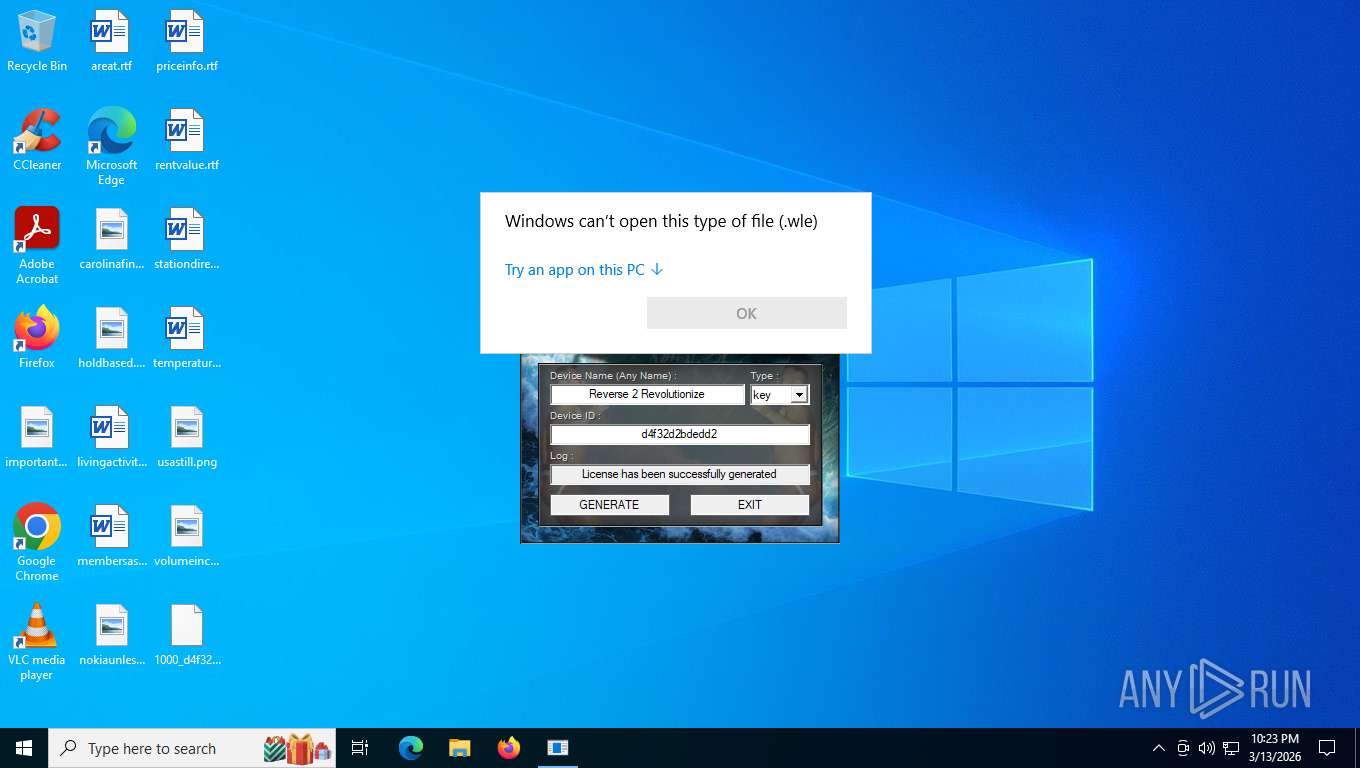Select the 1000_d4f32 generated file icon
The height and width of the screenshot is (768, 1360).
(187, 635)
